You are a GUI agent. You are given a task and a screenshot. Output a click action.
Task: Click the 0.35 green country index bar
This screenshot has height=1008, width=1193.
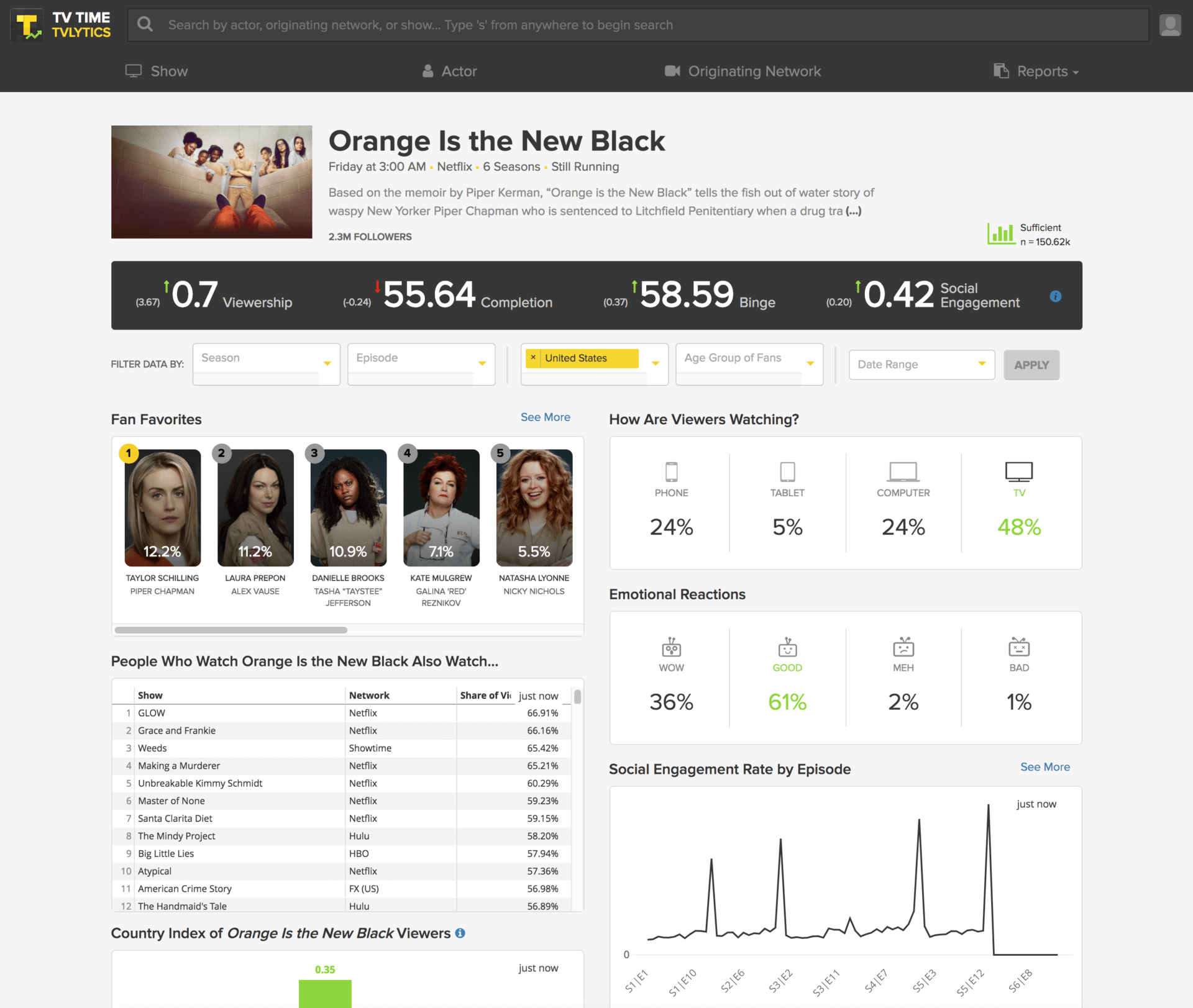325,994
